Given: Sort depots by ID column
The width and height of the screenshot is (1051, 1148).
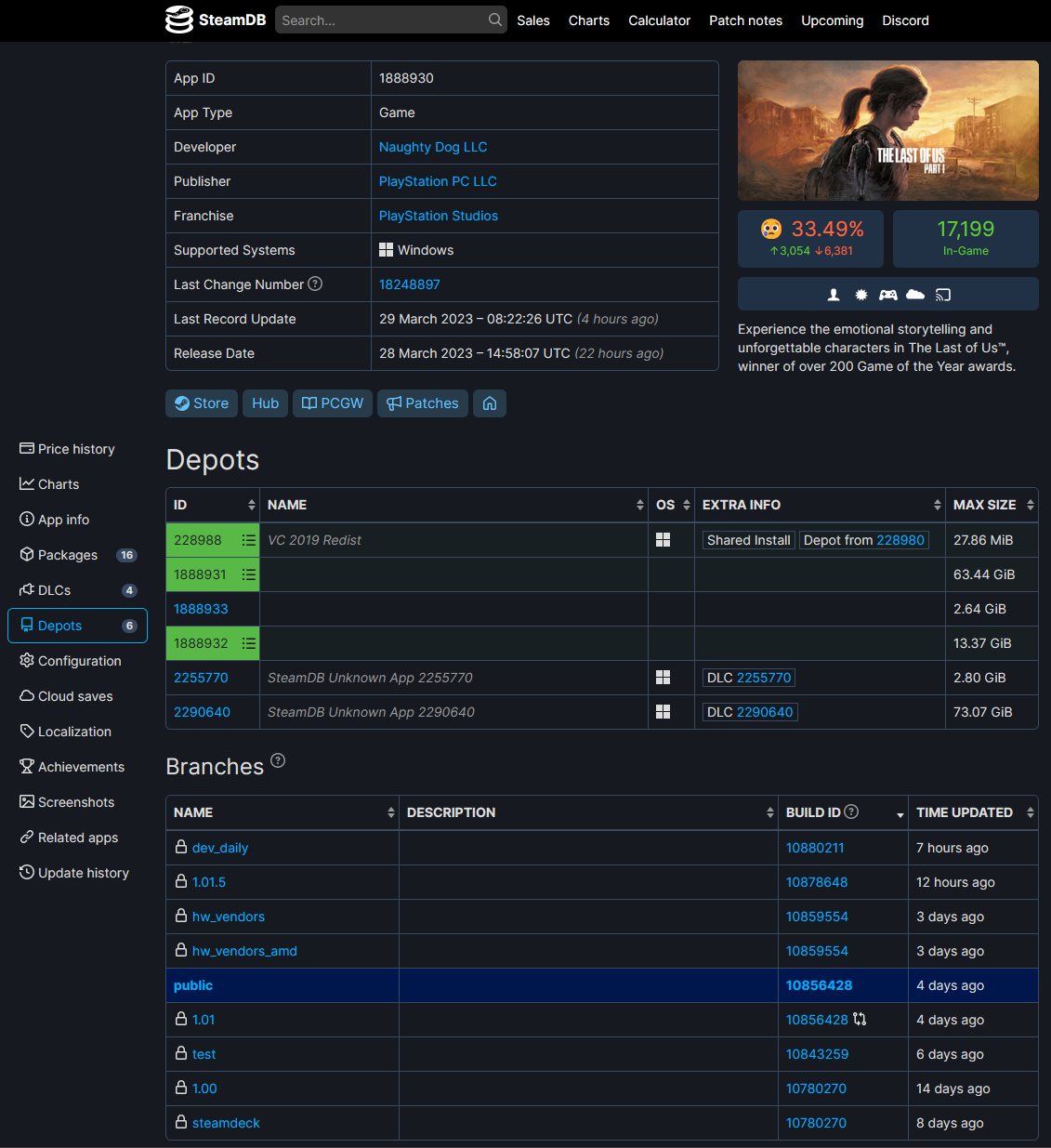Looking at the screenshot, I should [213, 505].
